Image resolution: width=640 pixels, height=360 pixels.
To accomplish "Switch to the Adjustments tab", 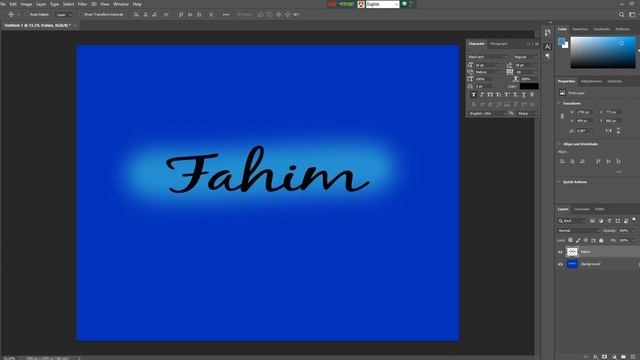I will [x=591, y=81].
